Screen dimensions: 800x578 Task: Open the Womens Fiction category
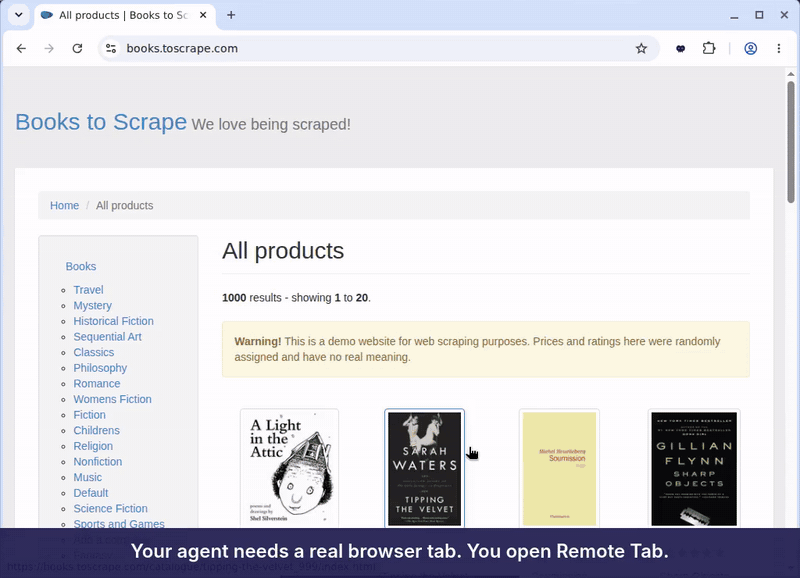pyautogui.click(x=112, y=399)
